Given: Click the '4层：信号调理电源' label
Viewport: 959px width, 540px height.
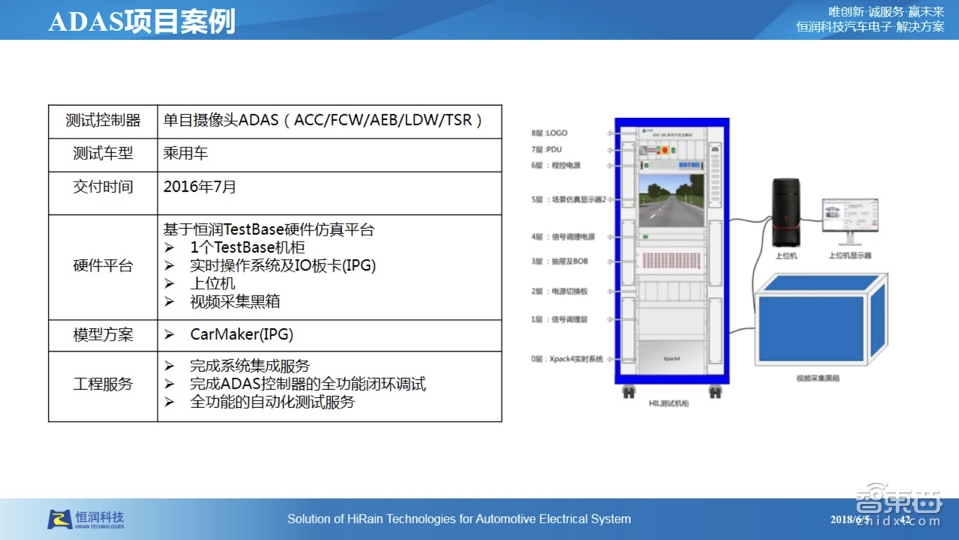Looking at the screenshot, I should [x=563, y=237].
